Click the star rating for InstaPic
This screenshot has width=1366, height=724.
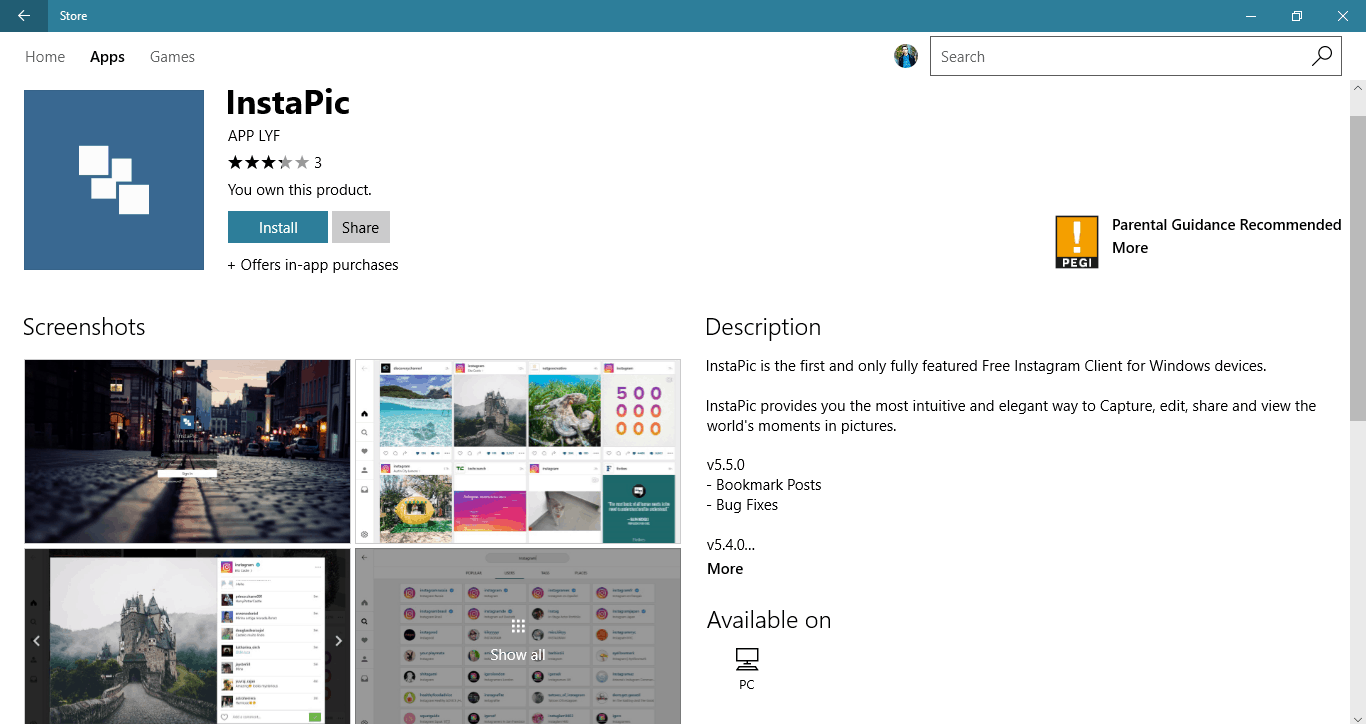point(268,162)
